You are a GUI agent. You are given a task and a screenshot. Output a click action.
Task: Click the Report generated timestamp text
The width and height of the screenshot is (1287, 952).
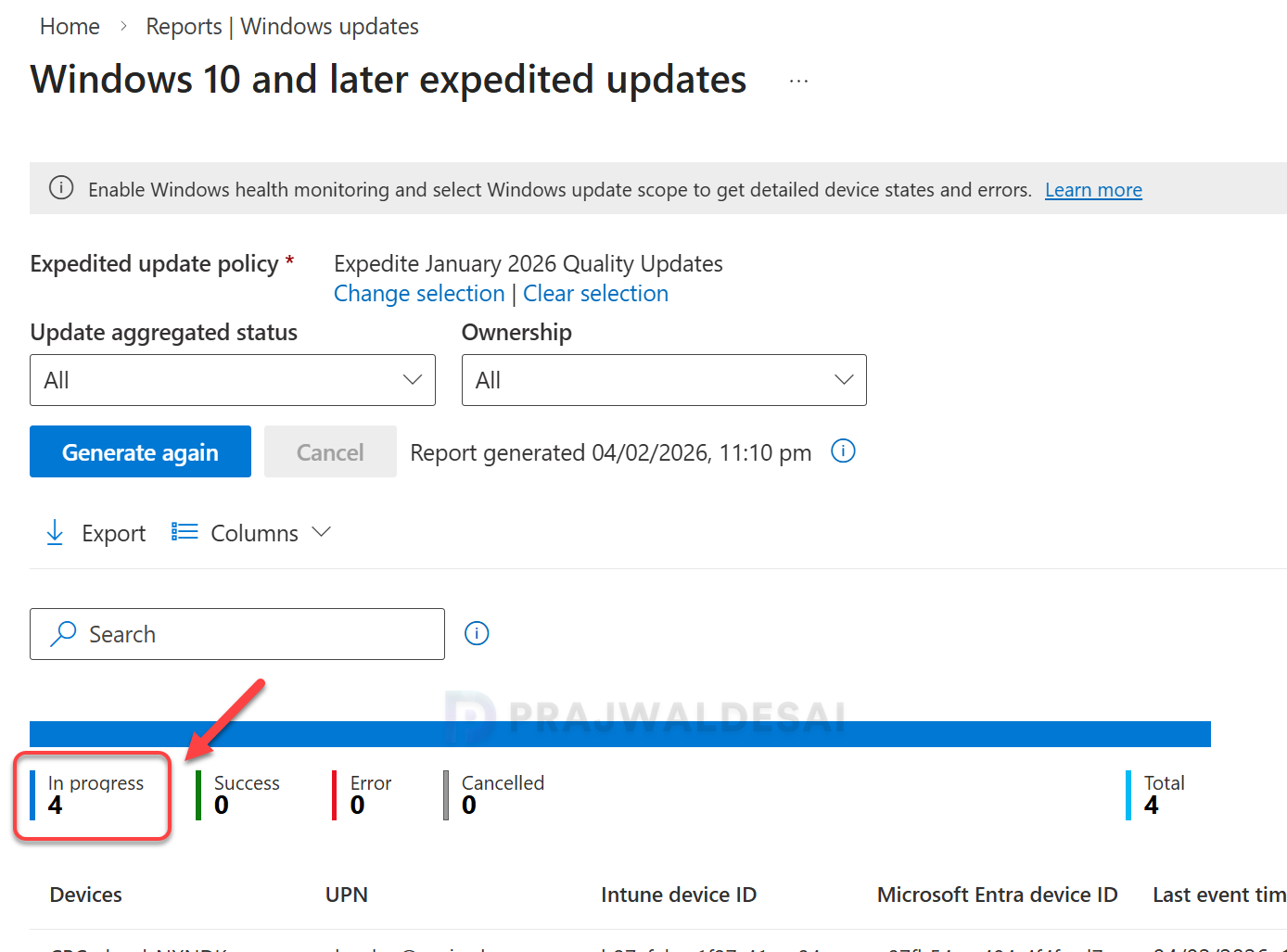[611, 452]
